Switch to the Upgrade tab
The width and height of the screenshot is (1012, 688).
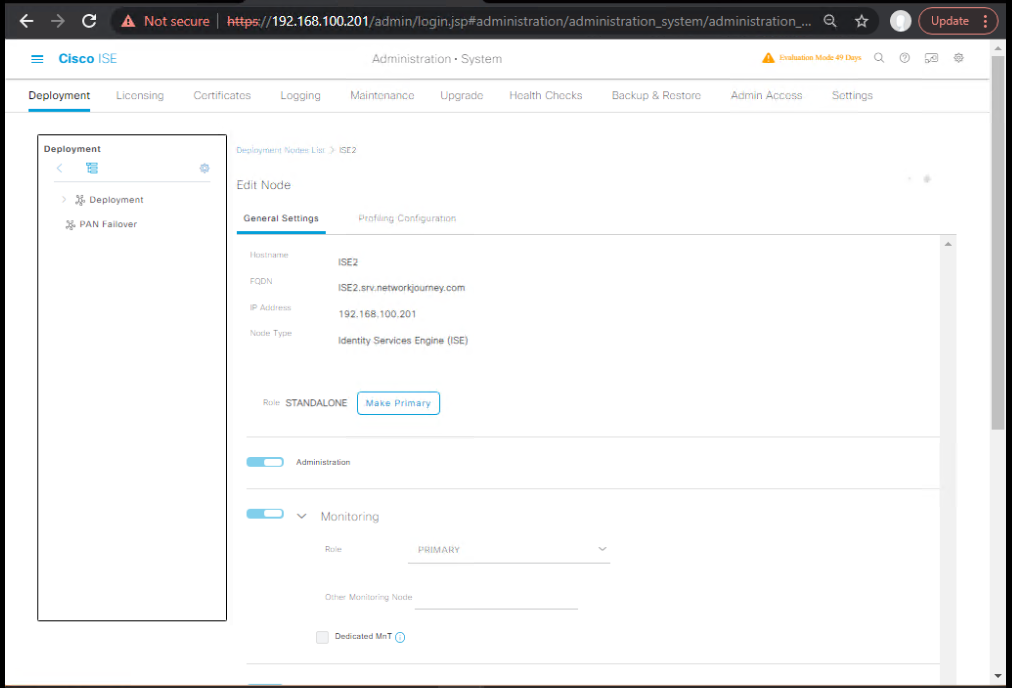tap(461, 96)
